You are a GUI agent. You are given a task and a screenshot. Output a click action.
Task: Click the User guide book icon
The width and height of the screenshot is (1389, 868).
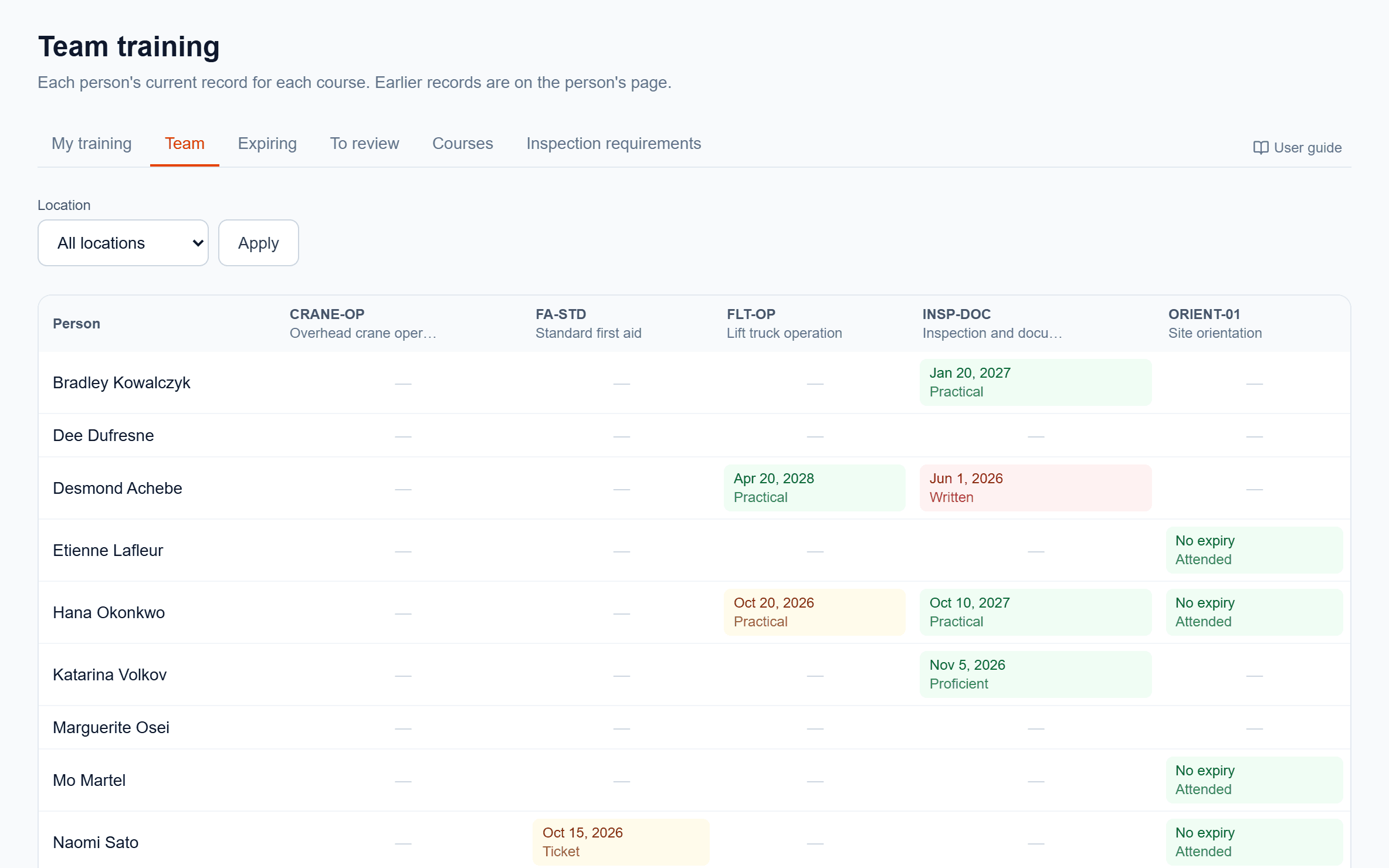(x=1261, y=148)
